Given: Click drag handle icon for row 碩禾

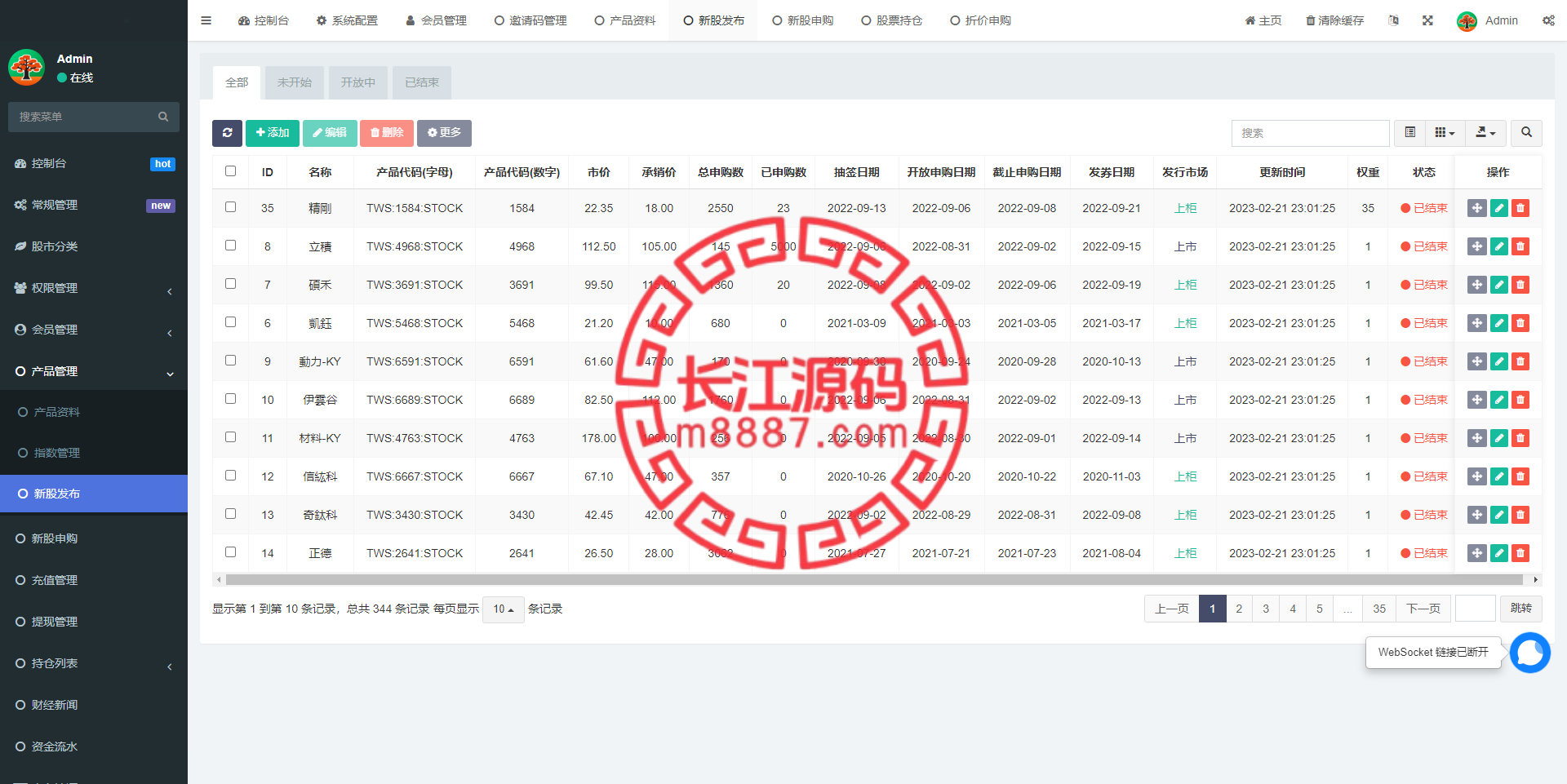Looking at the screenshot, I should 1476,285.
